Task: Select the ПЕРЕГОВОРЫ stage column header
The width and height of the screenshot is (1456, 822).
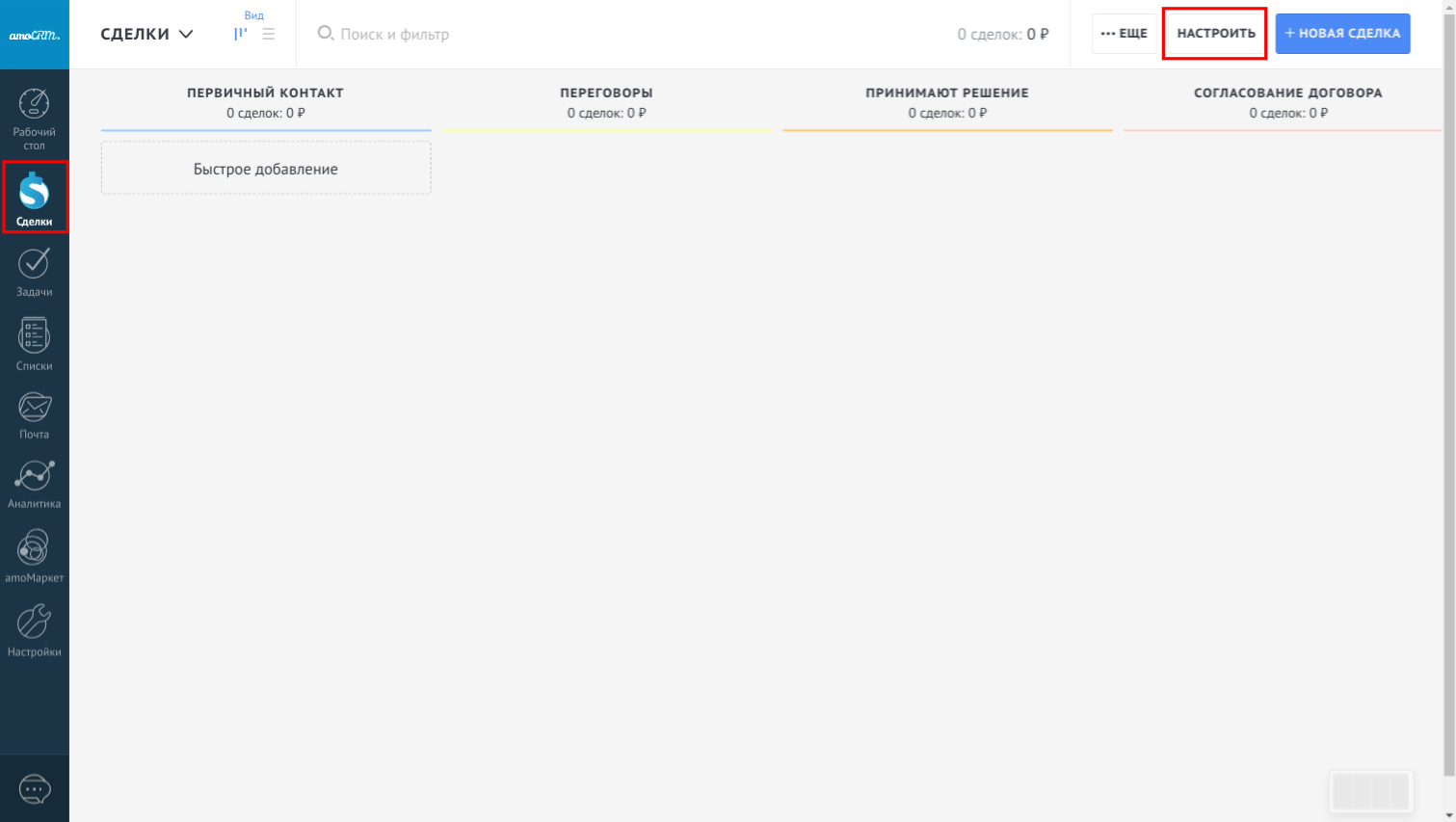Action: pos(606,93)
